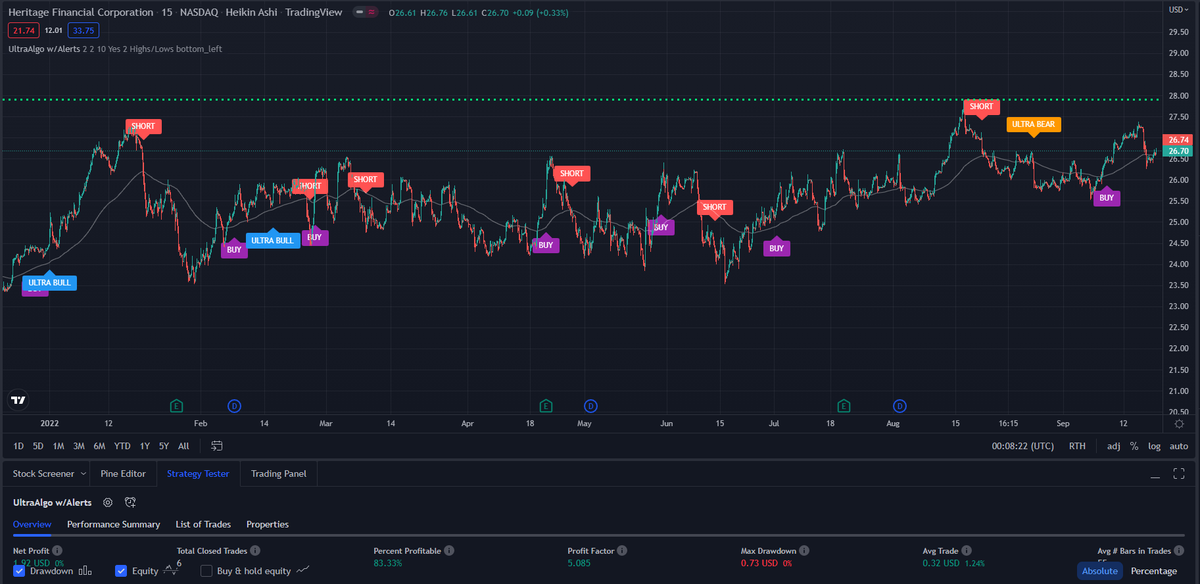Click the red 21.74 sell price button
Viewport: 1200px width, 584px height.
pos(22,30)
